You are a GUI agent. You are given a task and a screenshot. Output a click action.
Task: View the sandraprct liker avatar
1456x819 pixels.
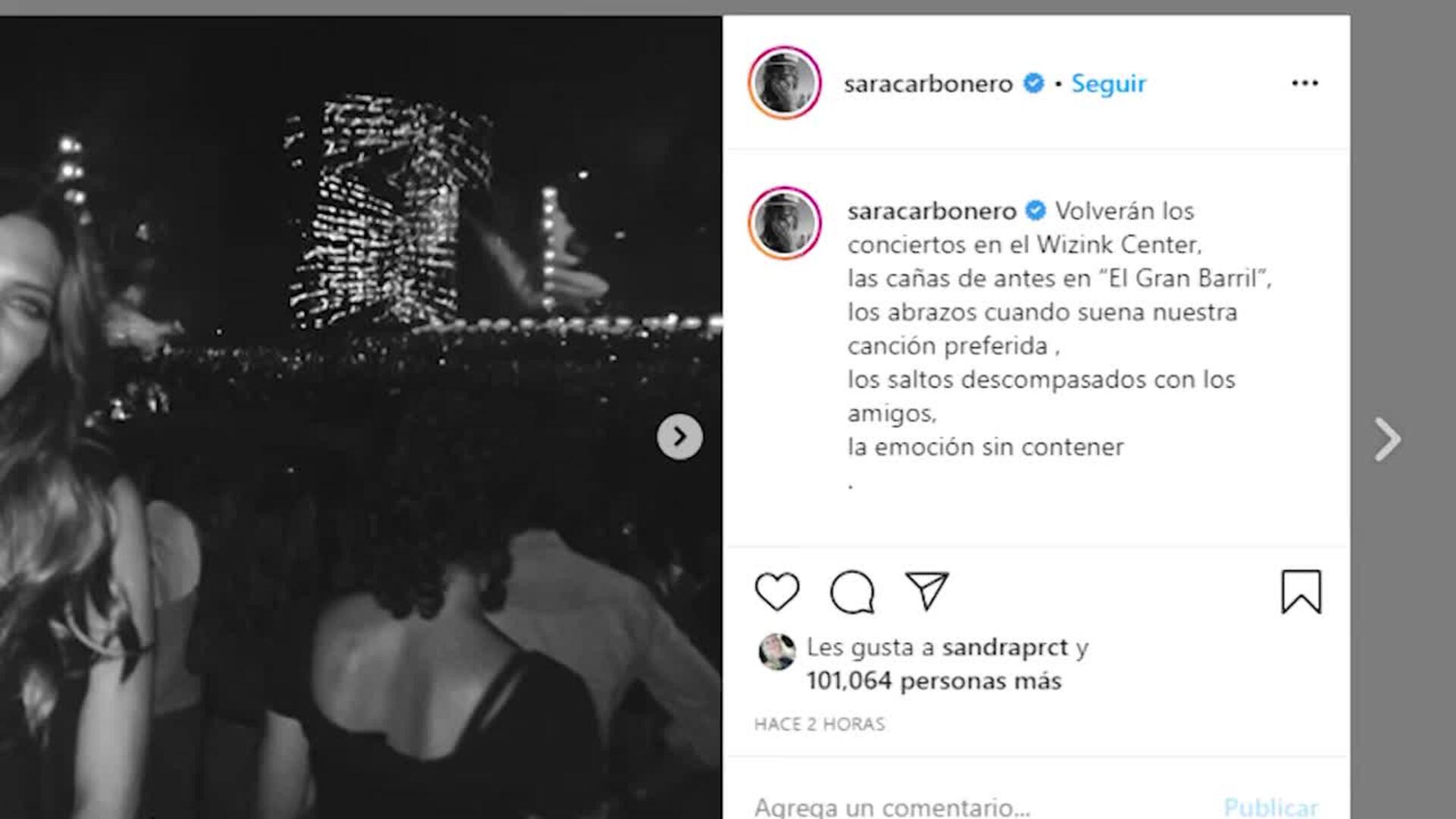[777, 651]
